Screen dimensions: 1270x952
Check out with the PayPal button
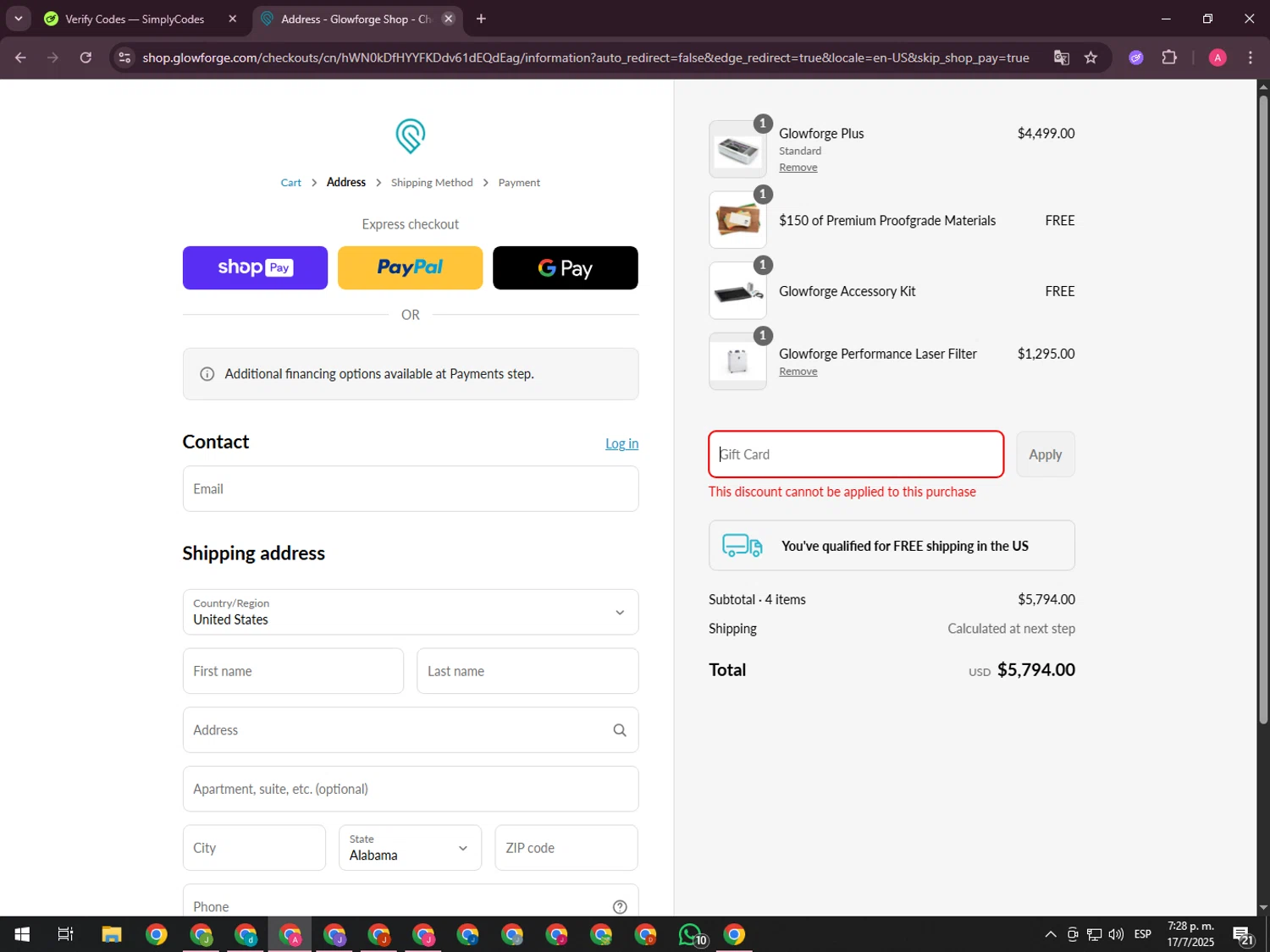pos(410,268)
